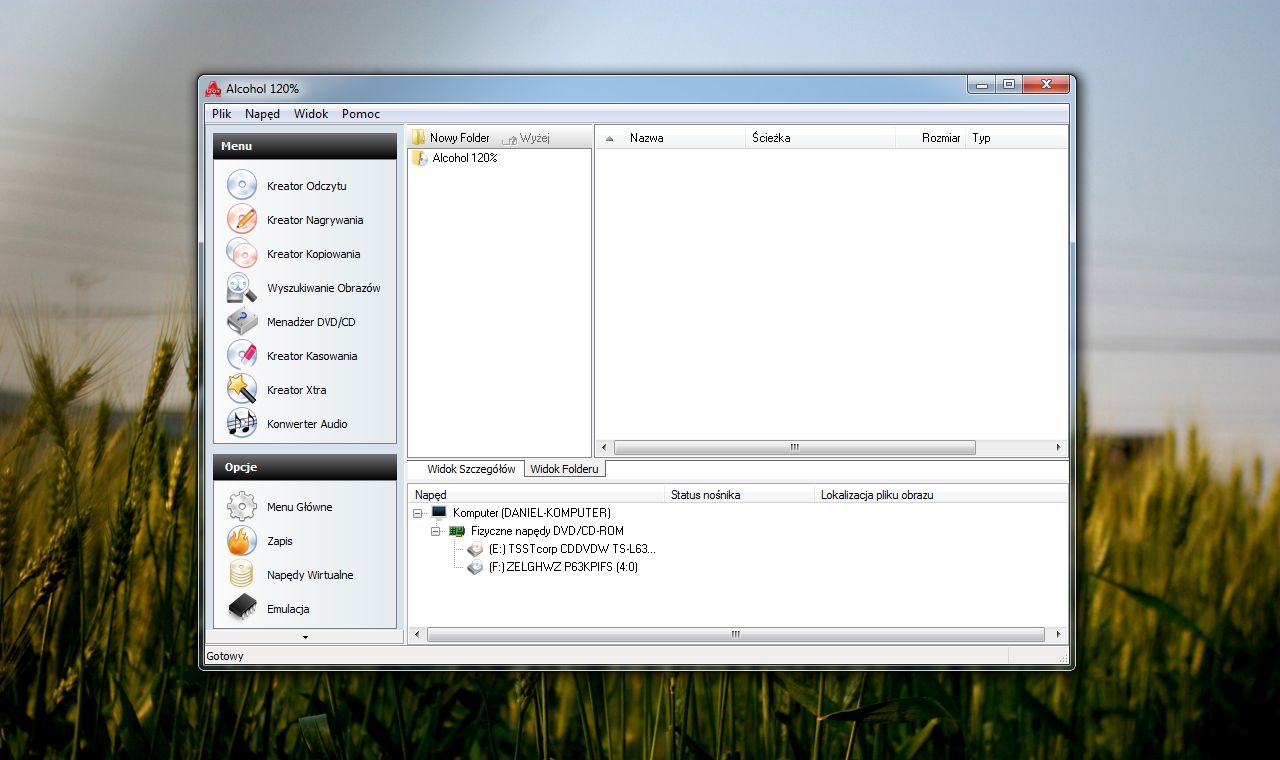Expand sidebar options with down arrow
This screenshot has height=760, width=1280.
click(x=305, y=636)
